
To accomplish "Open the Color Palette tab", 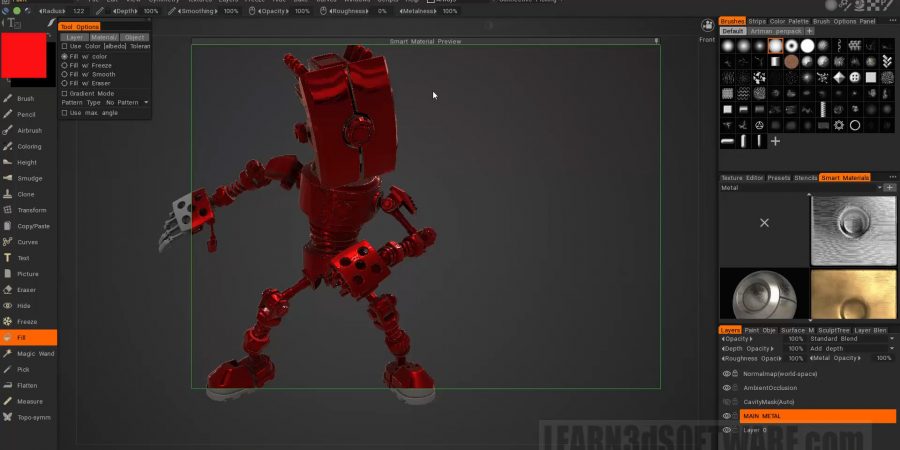I will pyautogui.click(x=789, y=21).
